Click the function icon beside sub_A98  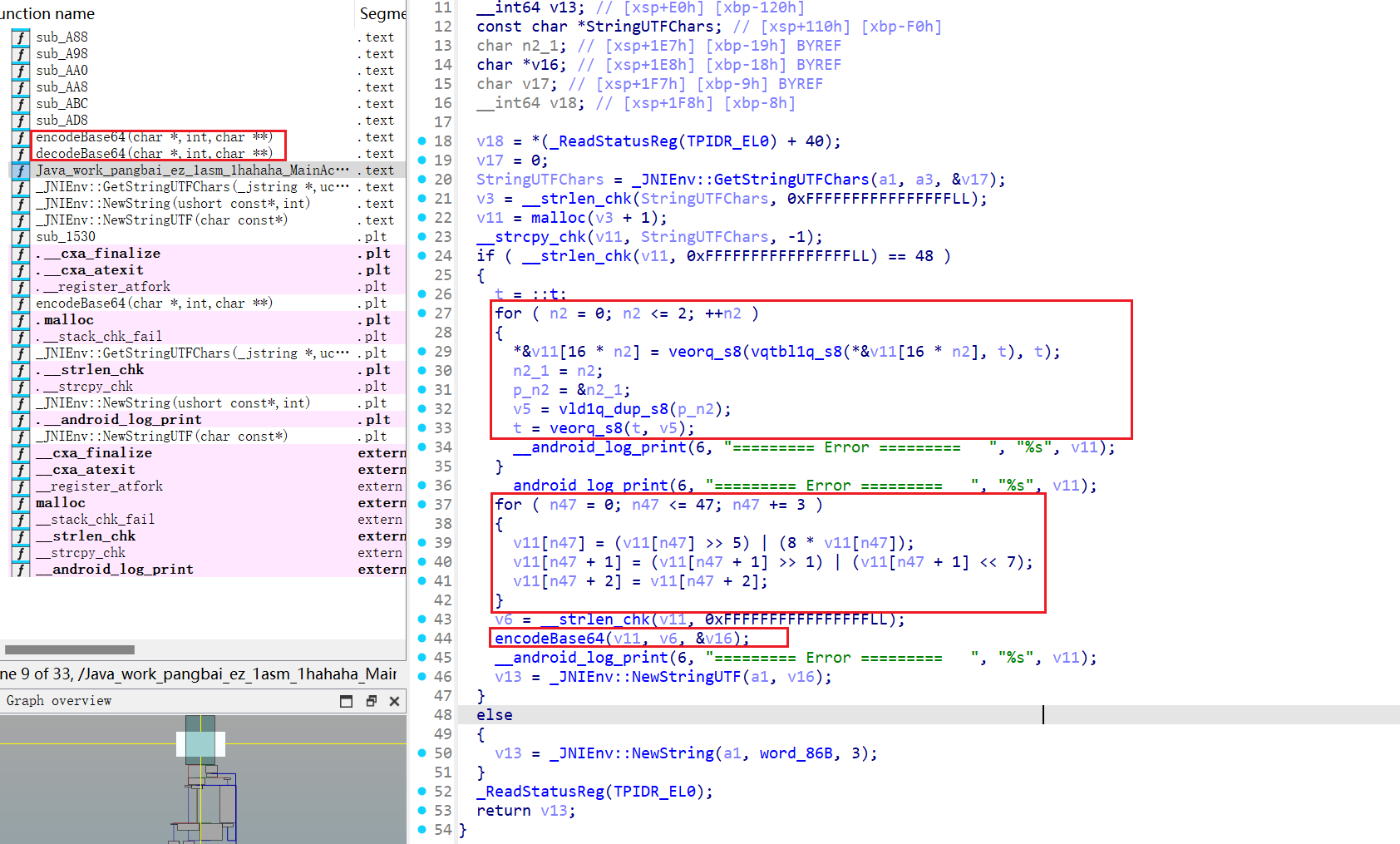coord(21,54)
